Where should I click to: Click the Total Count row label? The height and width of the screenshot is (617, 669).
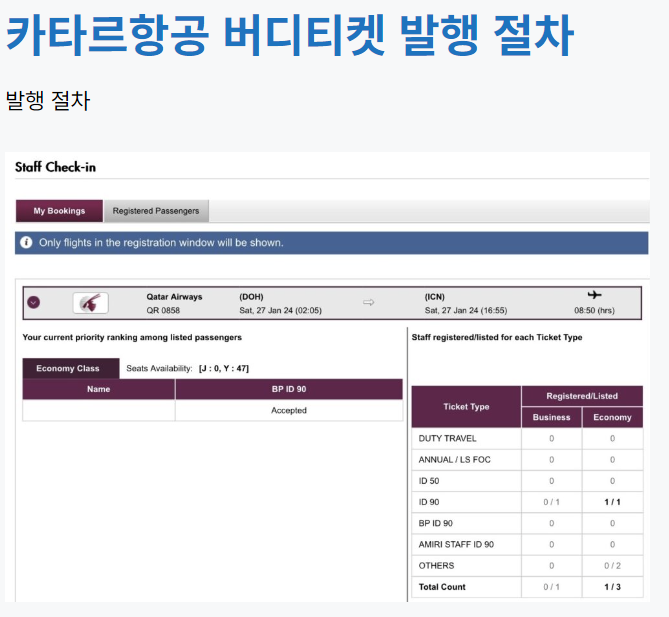pos(442,587)
